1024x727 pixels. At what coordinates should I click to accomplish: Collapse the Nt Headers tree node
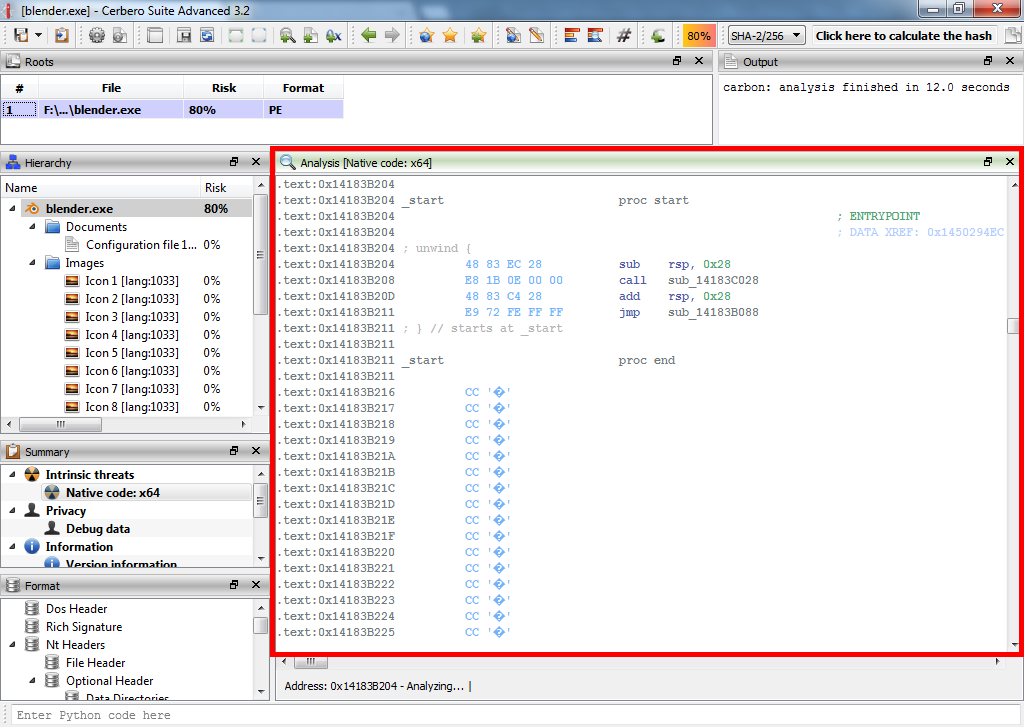[x=12, y=645]
